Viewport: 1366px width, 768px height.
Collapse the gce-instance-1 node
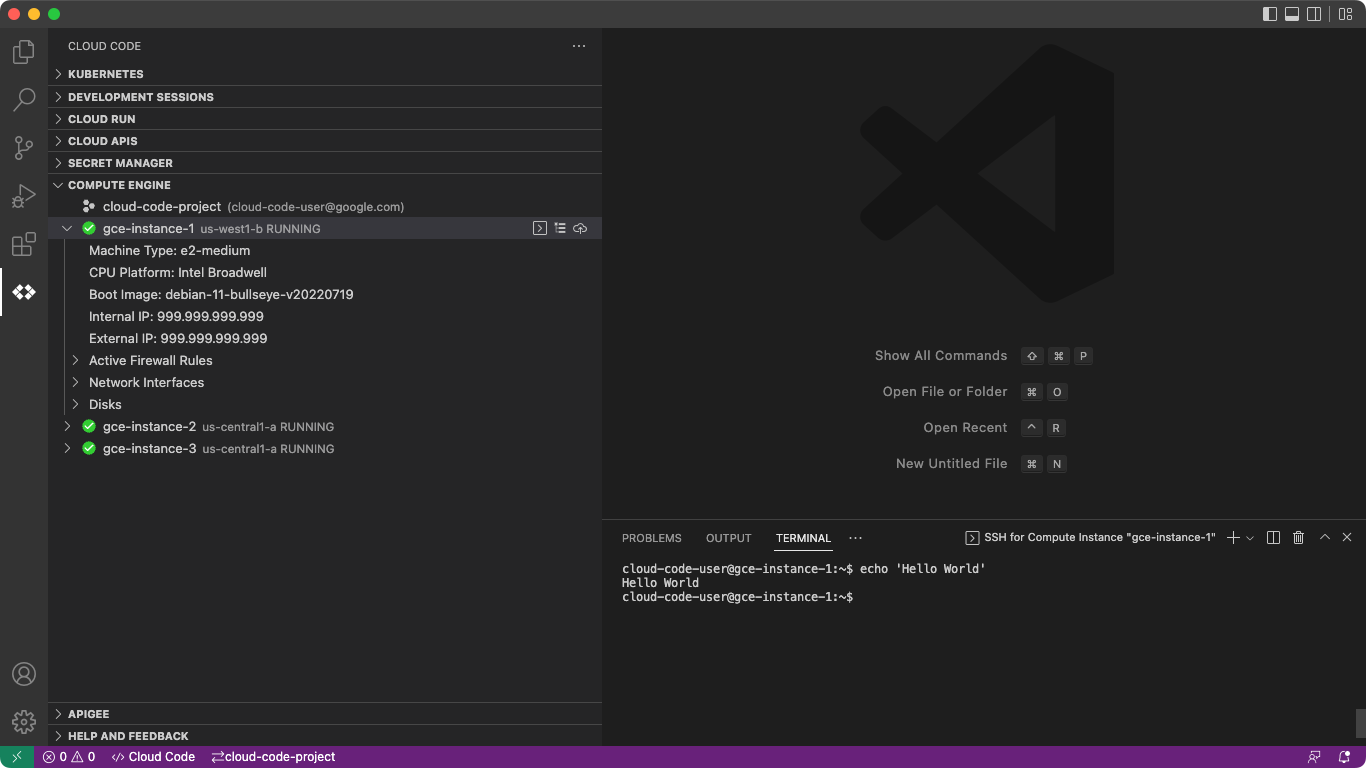click(67, 229)
